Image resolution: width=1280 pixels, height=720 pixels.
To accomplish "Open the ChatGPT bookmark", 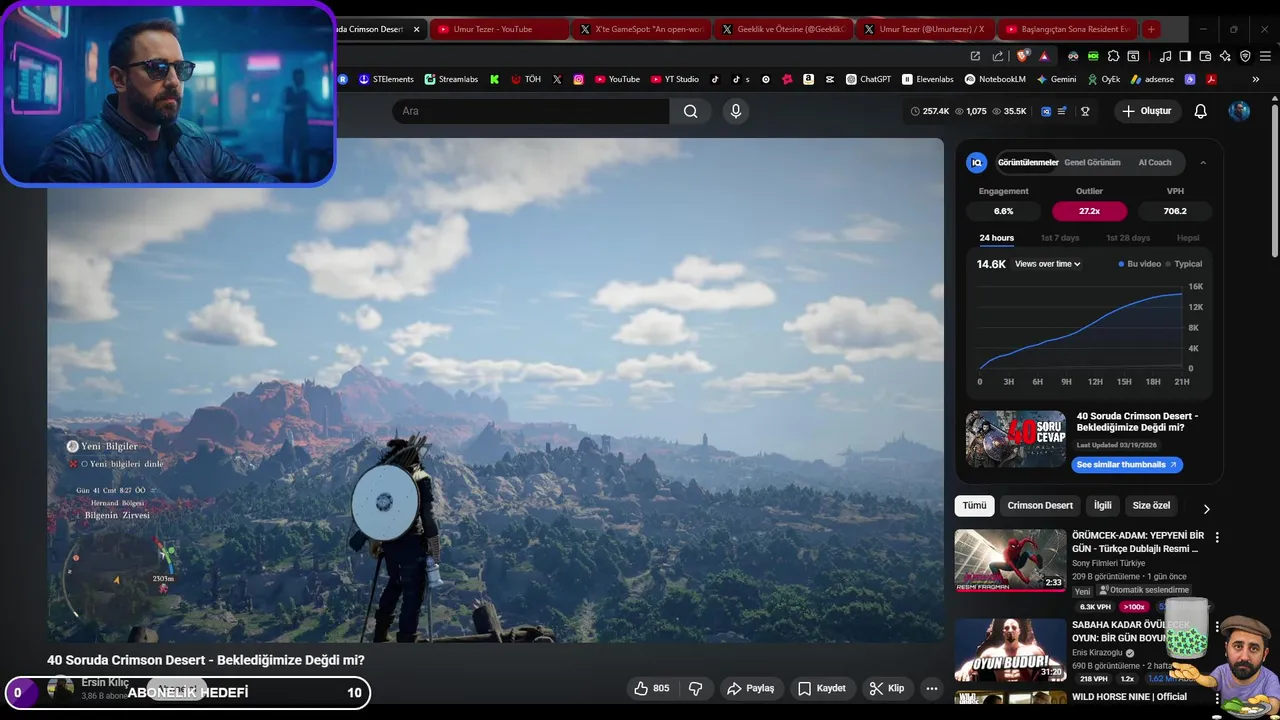I will coord(868,79).
